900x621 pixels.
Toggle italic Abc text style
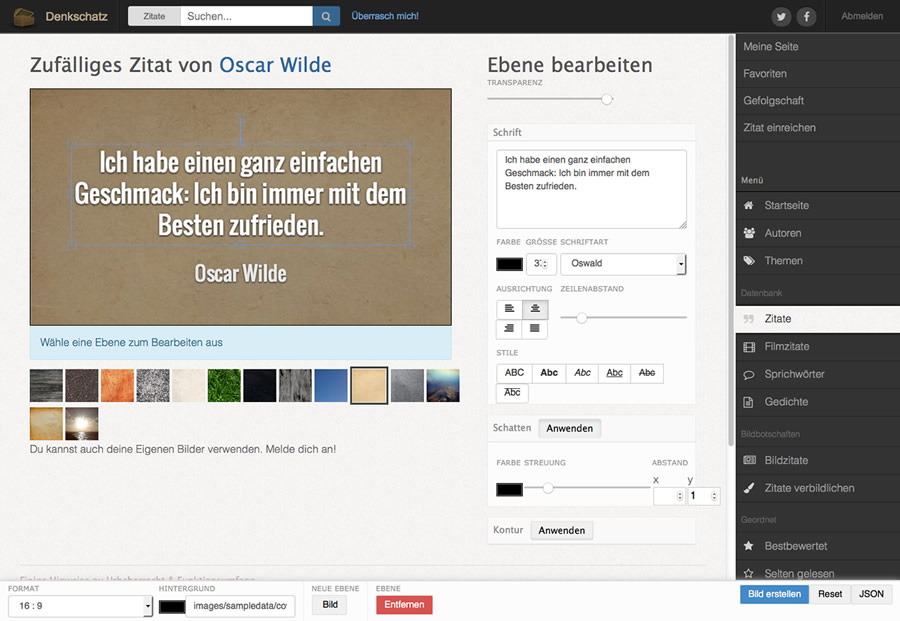coord(582,373)
